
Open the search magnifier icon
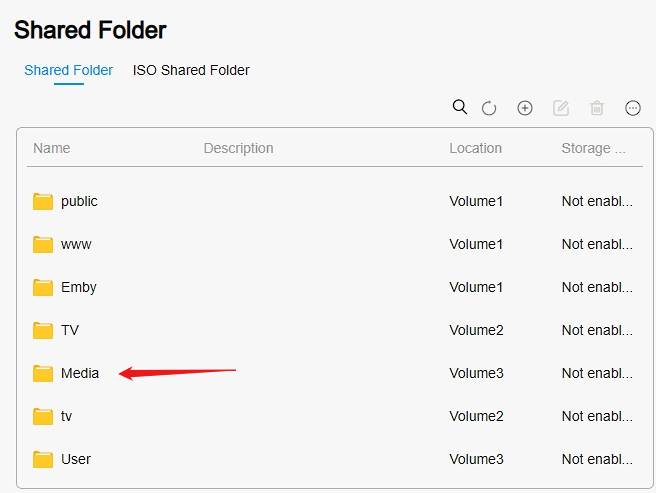pyautogui.click(x=459, y=107)
